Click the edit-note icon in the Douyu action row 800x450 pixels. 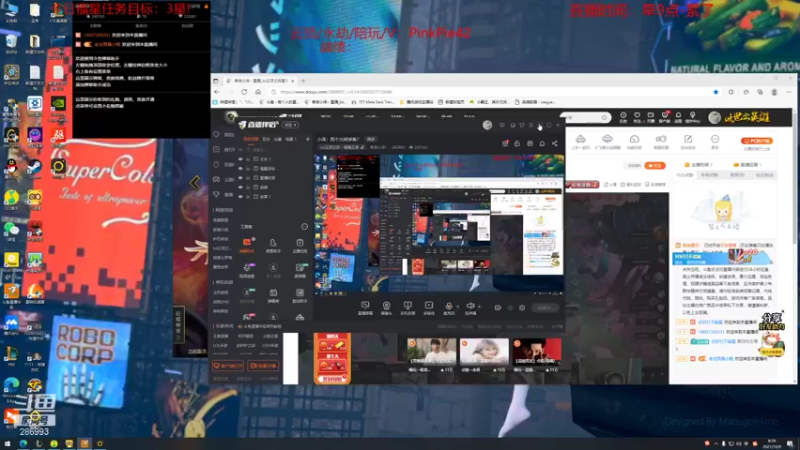click(x=688, y=141)
